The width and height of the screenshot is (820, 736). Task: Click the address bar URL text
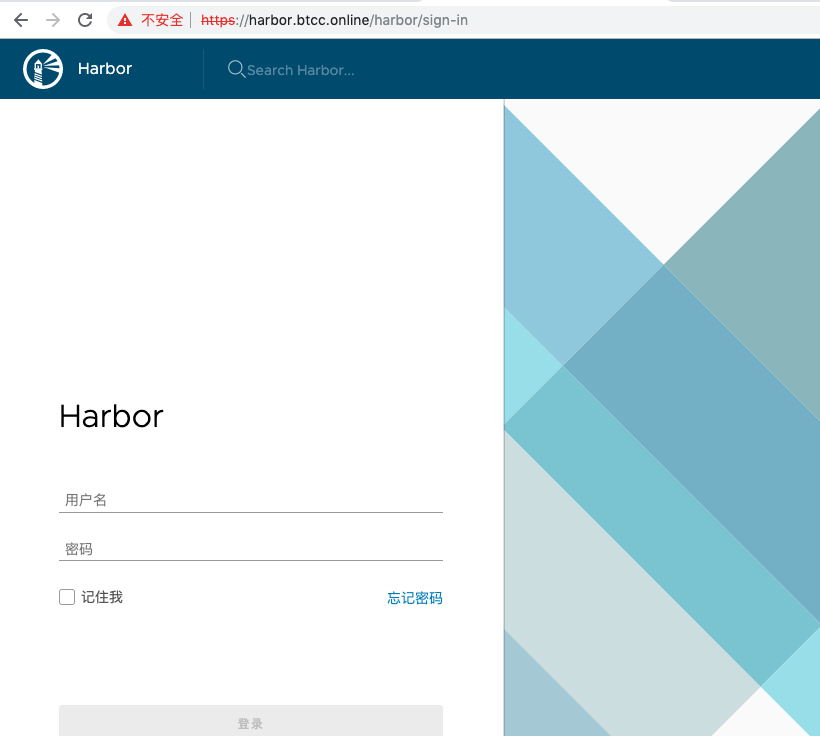tap(334, 20)
